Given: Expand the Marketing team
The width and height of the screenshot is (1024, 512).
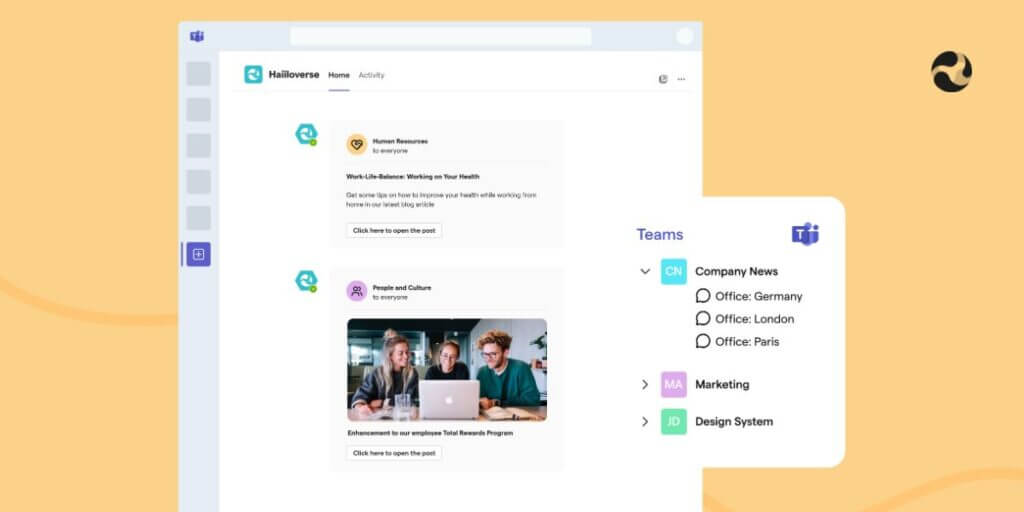Looking at the screenshot, I should (645, 385).
